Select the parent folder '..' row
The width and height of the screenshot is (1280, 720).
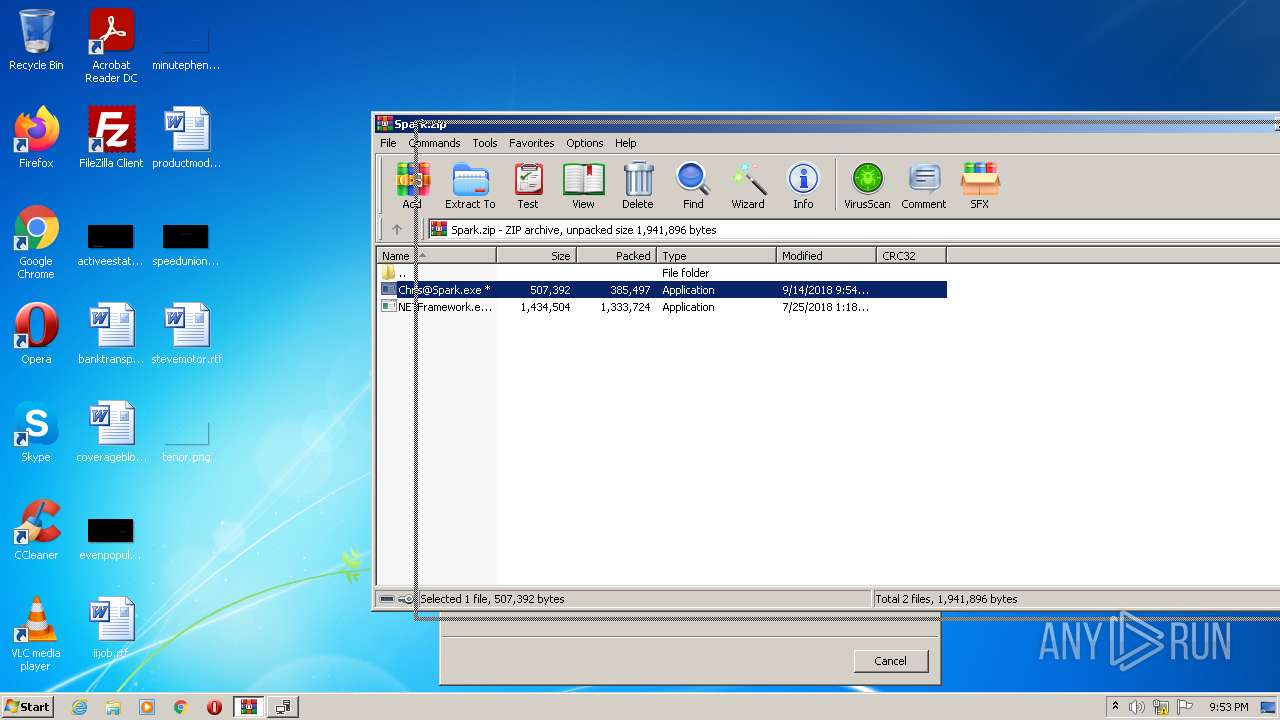coord(662,273)
